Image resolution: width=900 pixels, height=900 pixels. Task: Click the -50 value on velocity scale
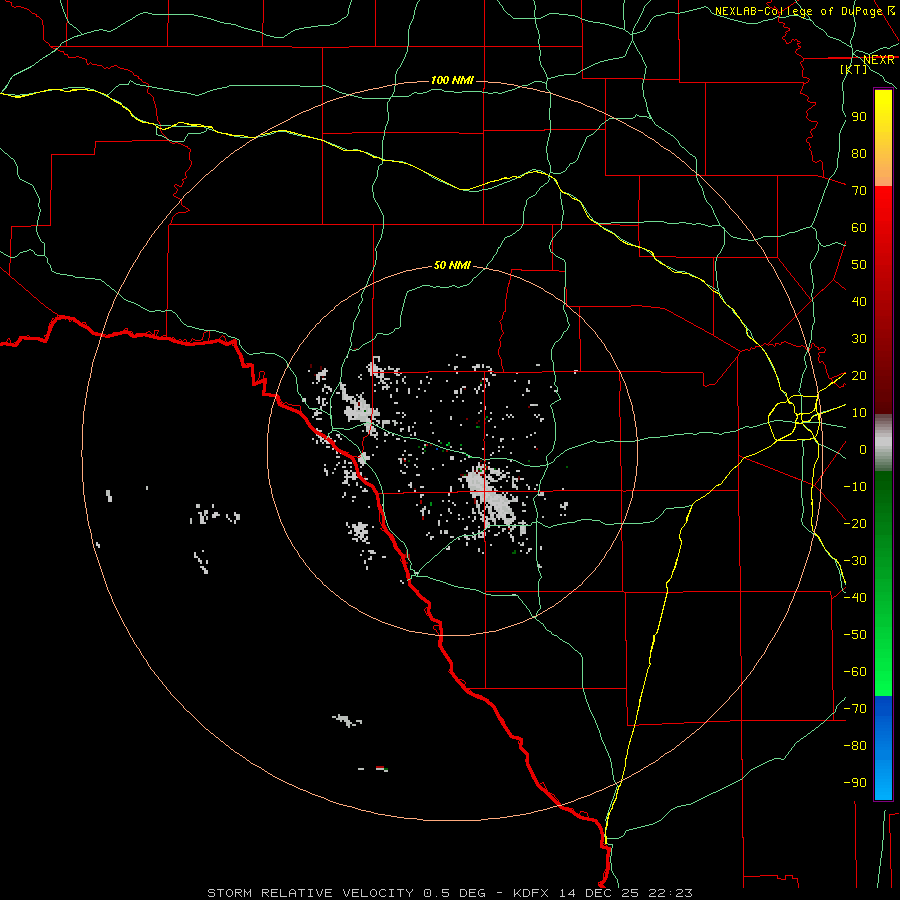855,635
